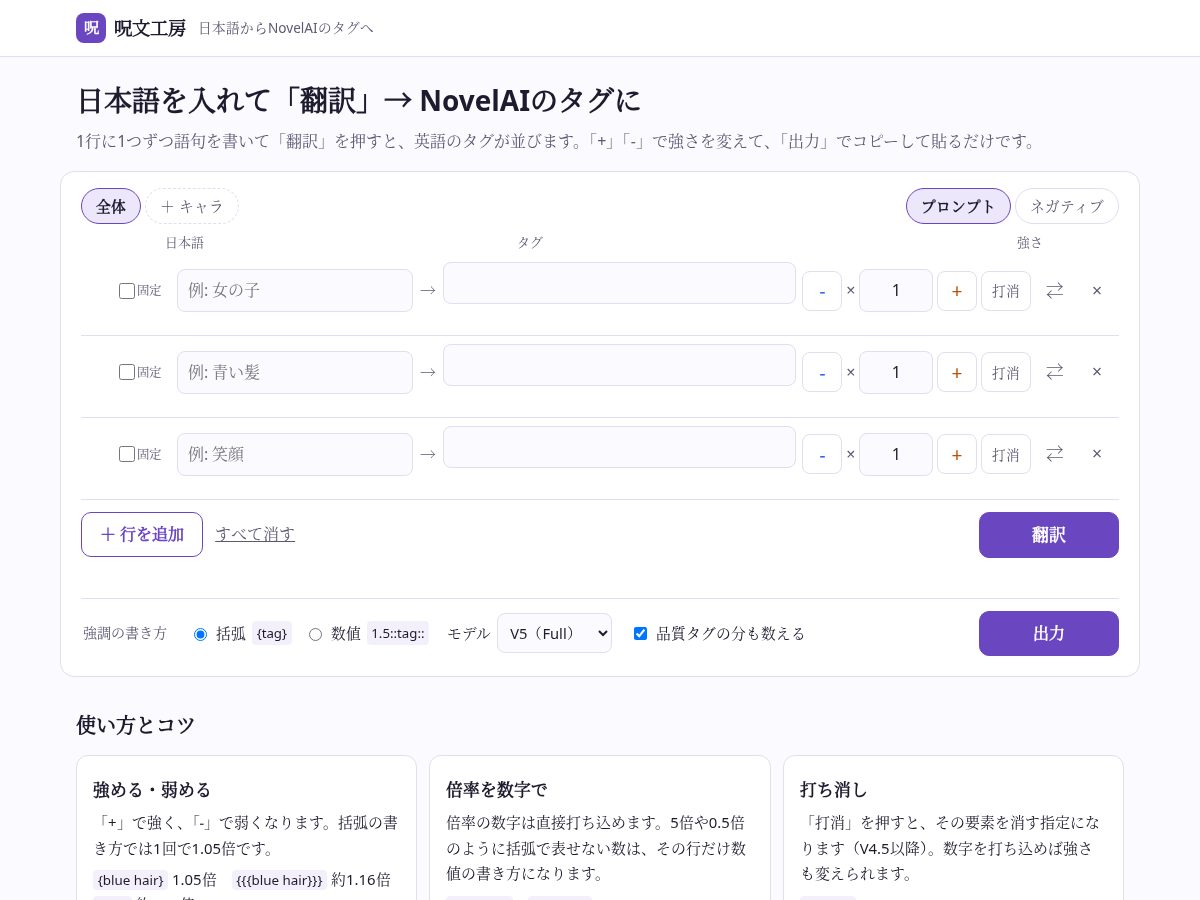This screenshot has height=900, width=1200.
Task: Focus the Japanese input 例: 青い髪
Action: point(295,372)
